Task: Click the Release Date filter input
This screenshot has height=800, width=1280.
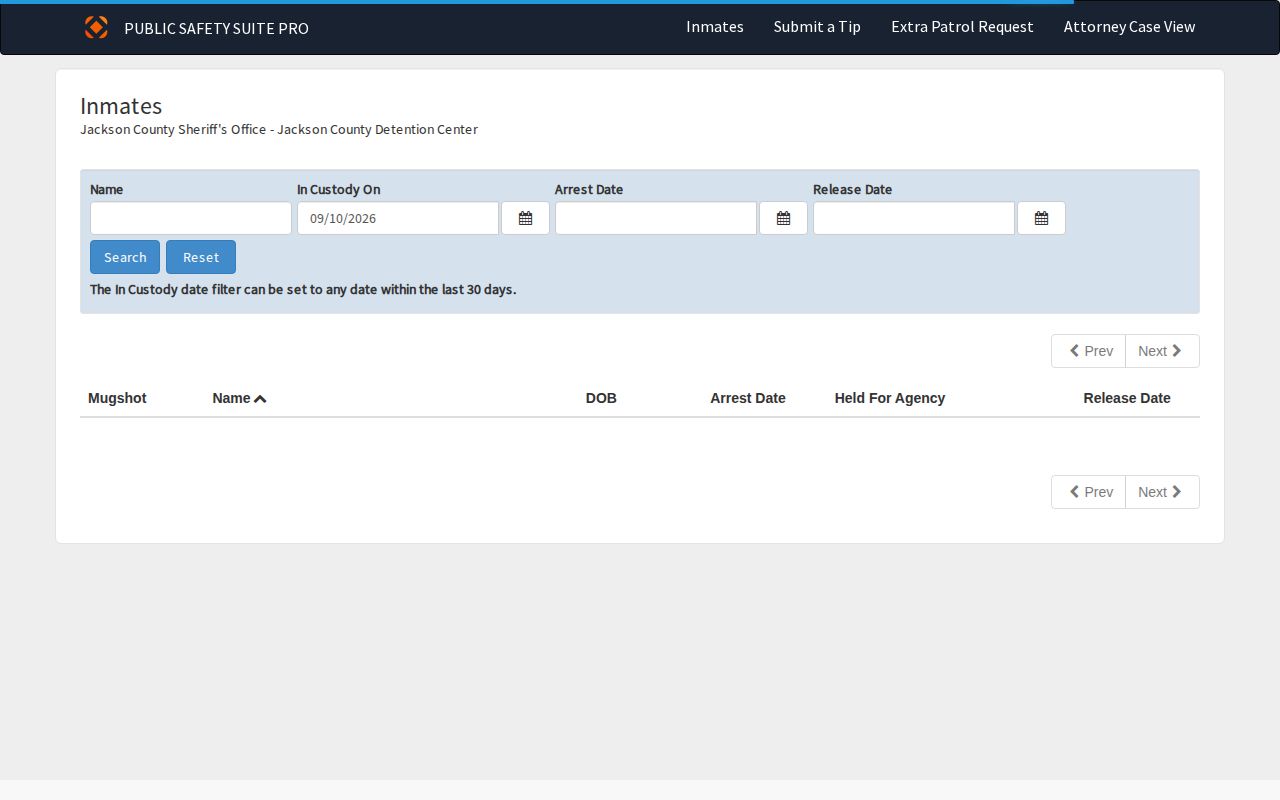Action: [x=914, y=218]
